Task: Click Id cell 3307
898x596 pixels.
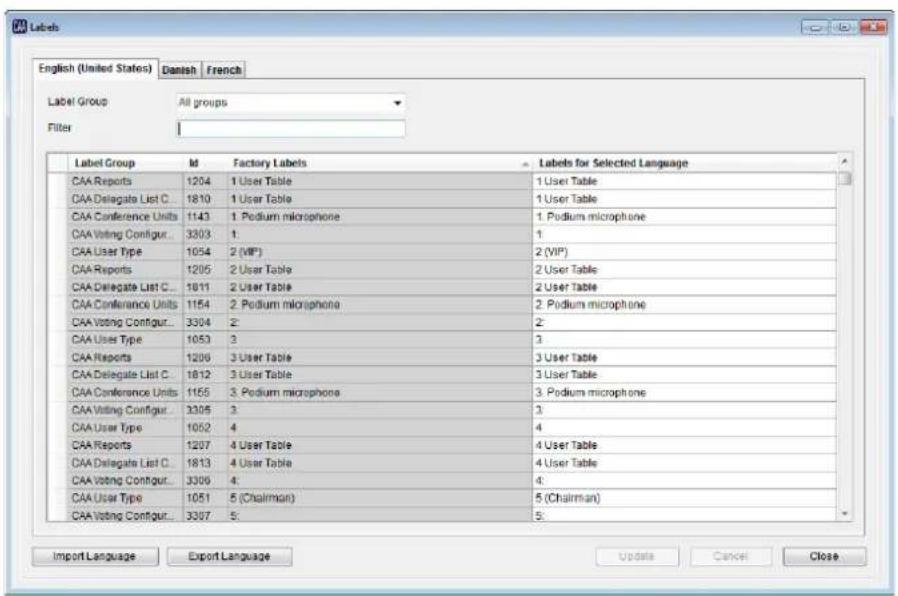Action: tap(205, 515)
